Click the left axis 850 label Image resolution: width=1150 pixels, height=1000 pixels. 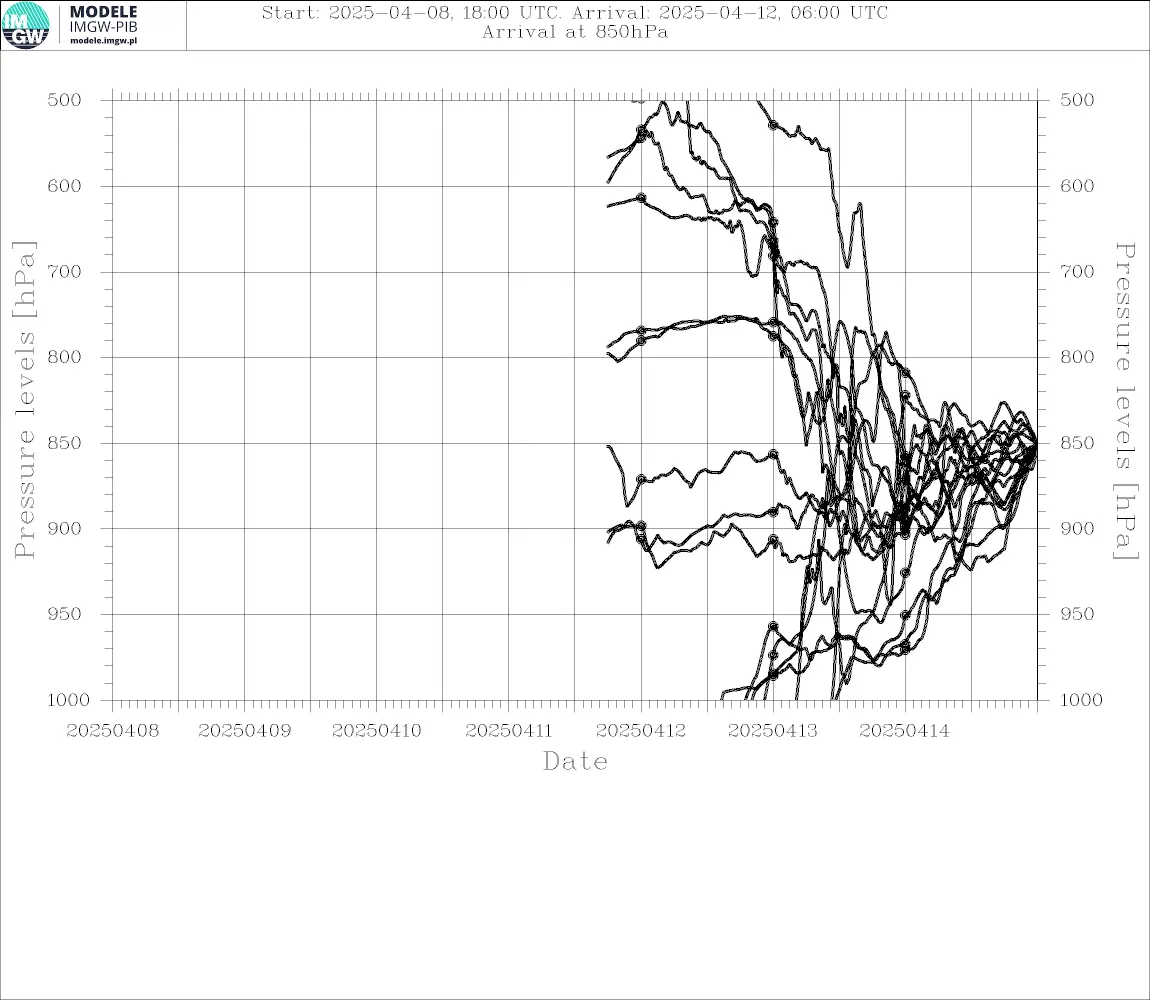[65, 443]
